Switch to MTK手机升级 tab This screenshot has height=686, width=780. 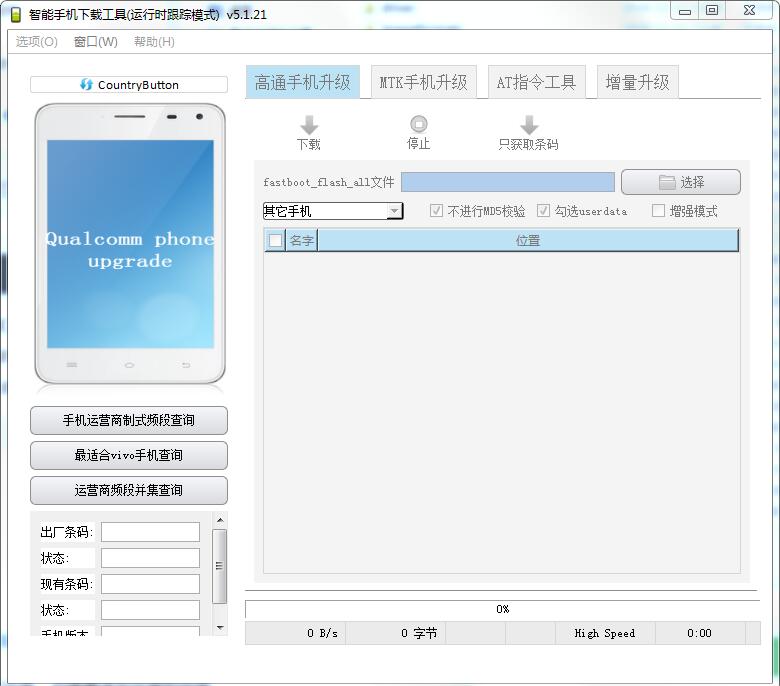click(423, 82)
